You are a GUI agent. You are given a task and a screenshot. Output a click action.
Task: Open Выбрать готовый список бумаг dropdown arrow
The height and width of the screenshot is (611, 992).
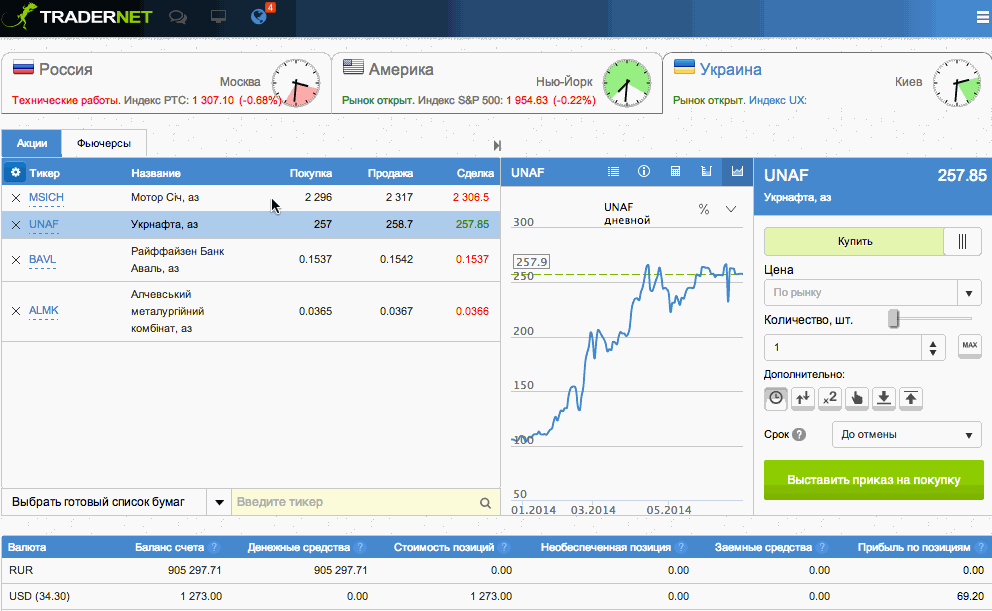point(219,502)
